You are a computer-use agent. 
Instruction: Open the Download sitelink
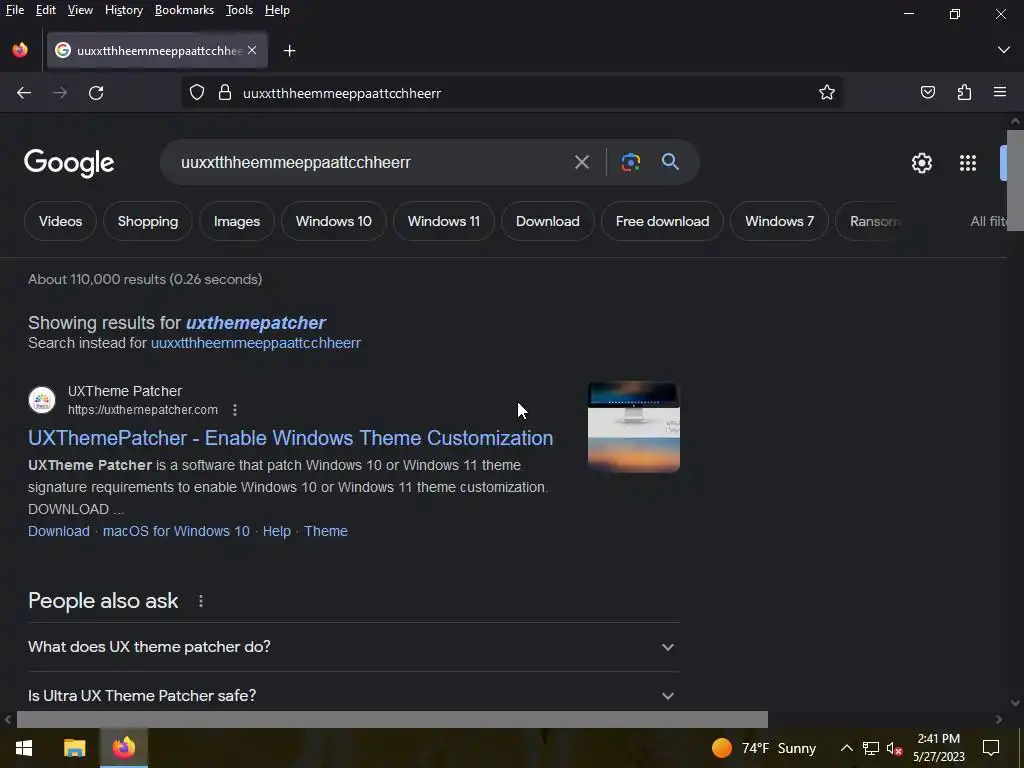click(x=59, y=531)
